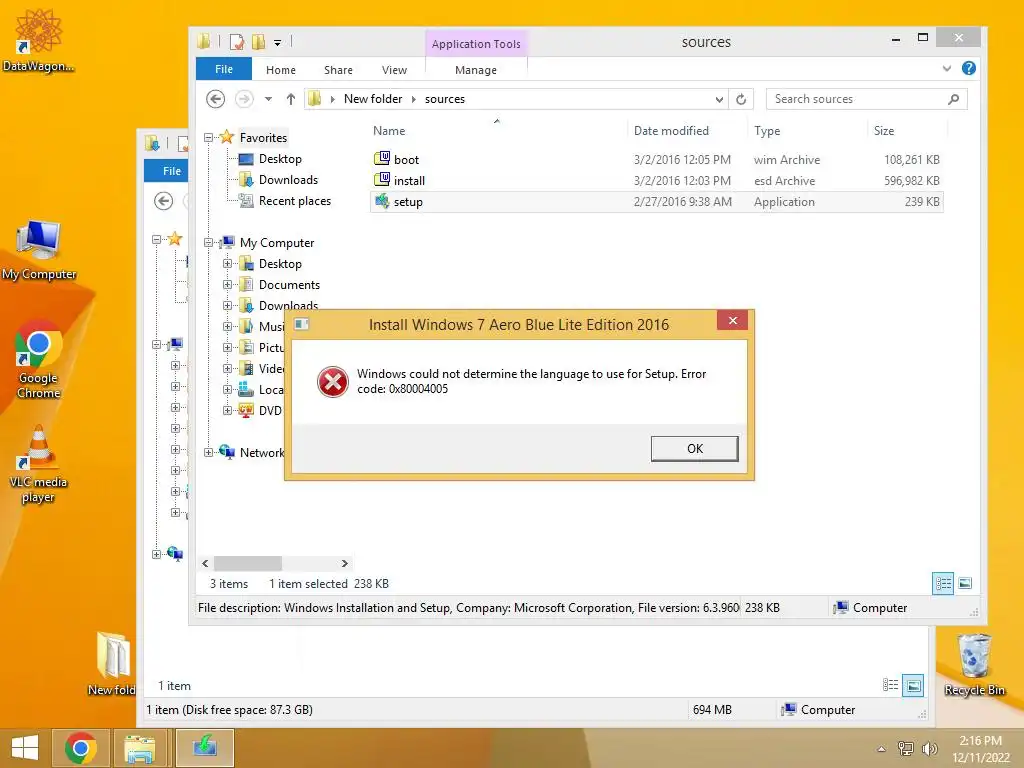The image size is (1024, 768).
Task: Launch Google Chrome desktop shortcut
Action: pyautogui.click(x=39, y=359)
